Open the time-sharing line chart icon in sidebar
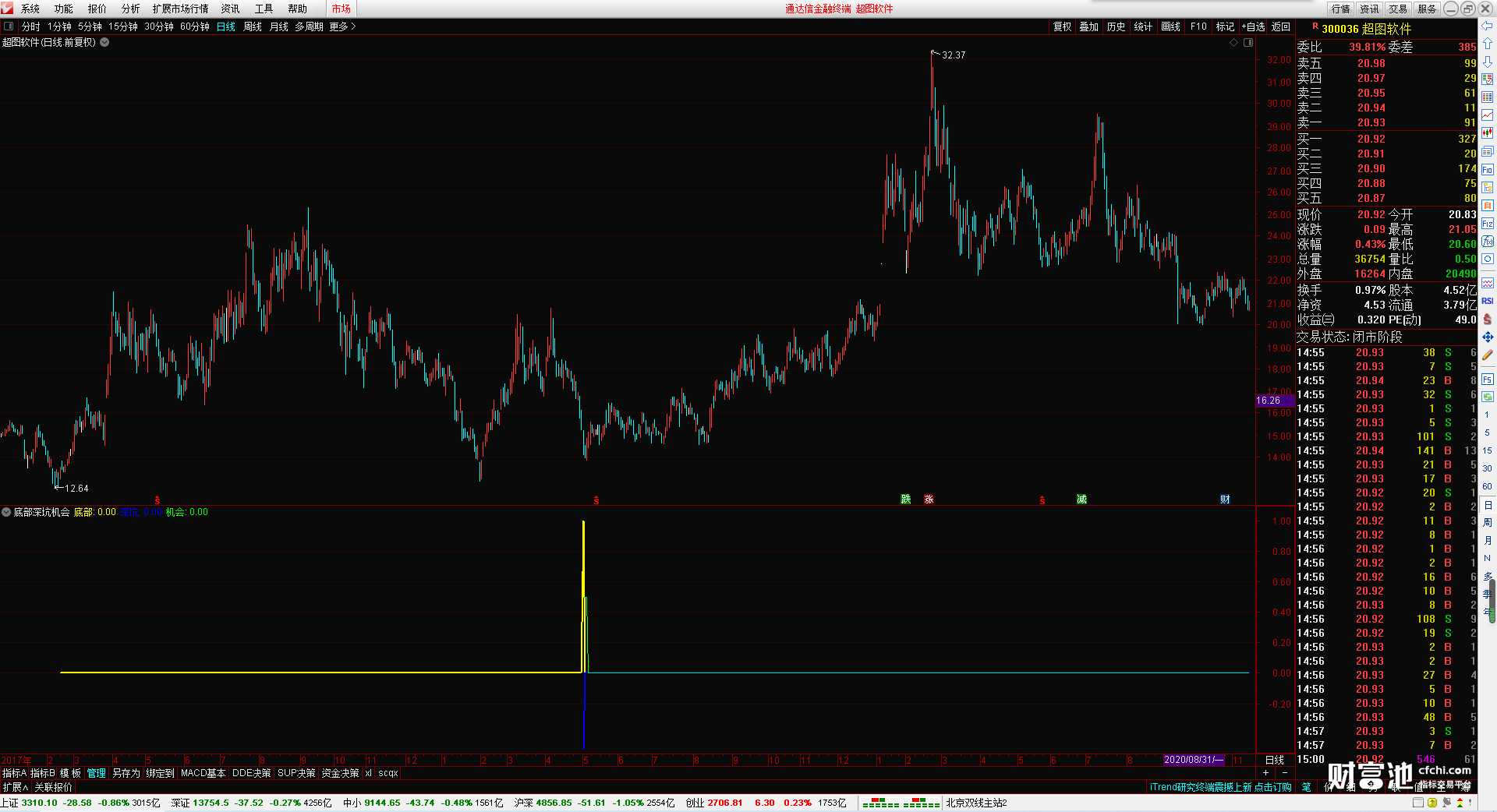 point(1487,115)
